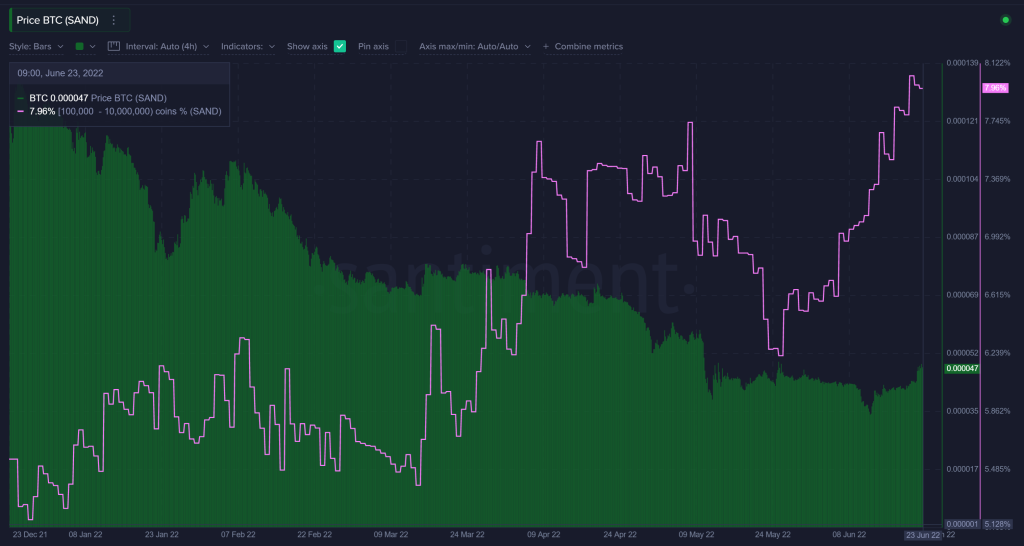The width and height of the screenshot is (1024, 546).
Task: Uncheck the Show axis checkbox
Action: coord(340,46)
